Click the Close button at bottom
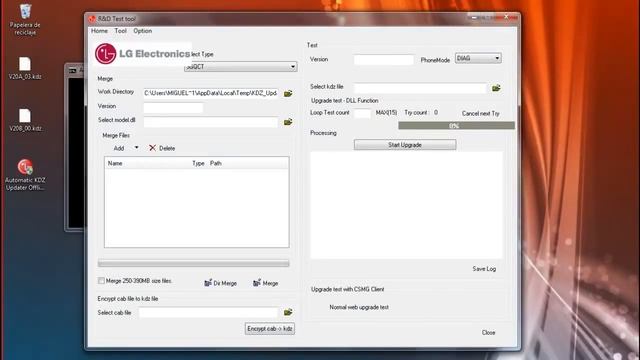This screenshot has width=640, height=360. [x=488, y=333]
